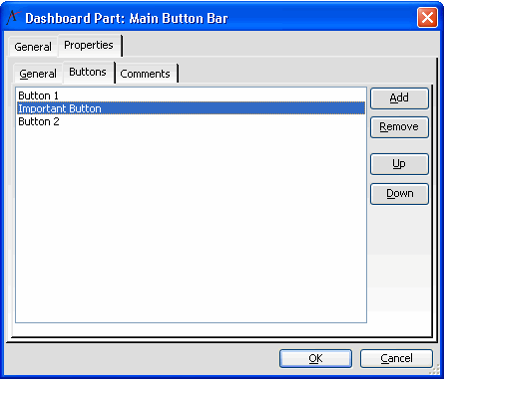This screenshot has height=397, width=529.
Task: Remove the selected button entry
Action: (x=399, y=127)
